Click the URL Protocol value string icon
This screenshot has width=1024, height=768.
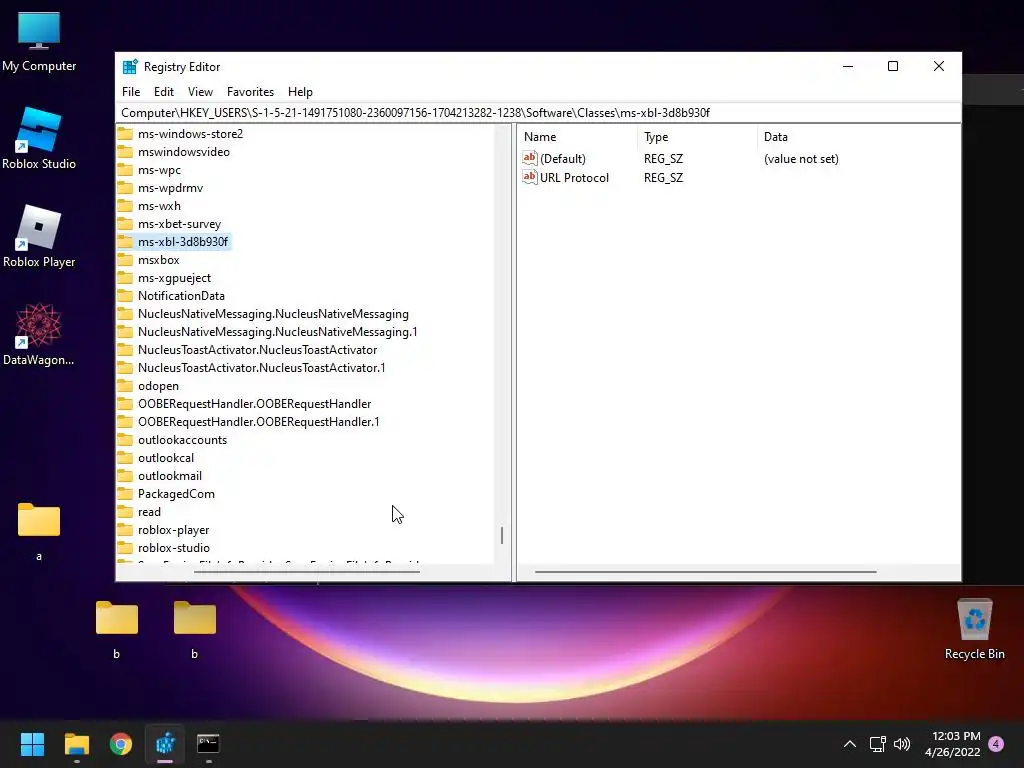[x=530, y=177]
